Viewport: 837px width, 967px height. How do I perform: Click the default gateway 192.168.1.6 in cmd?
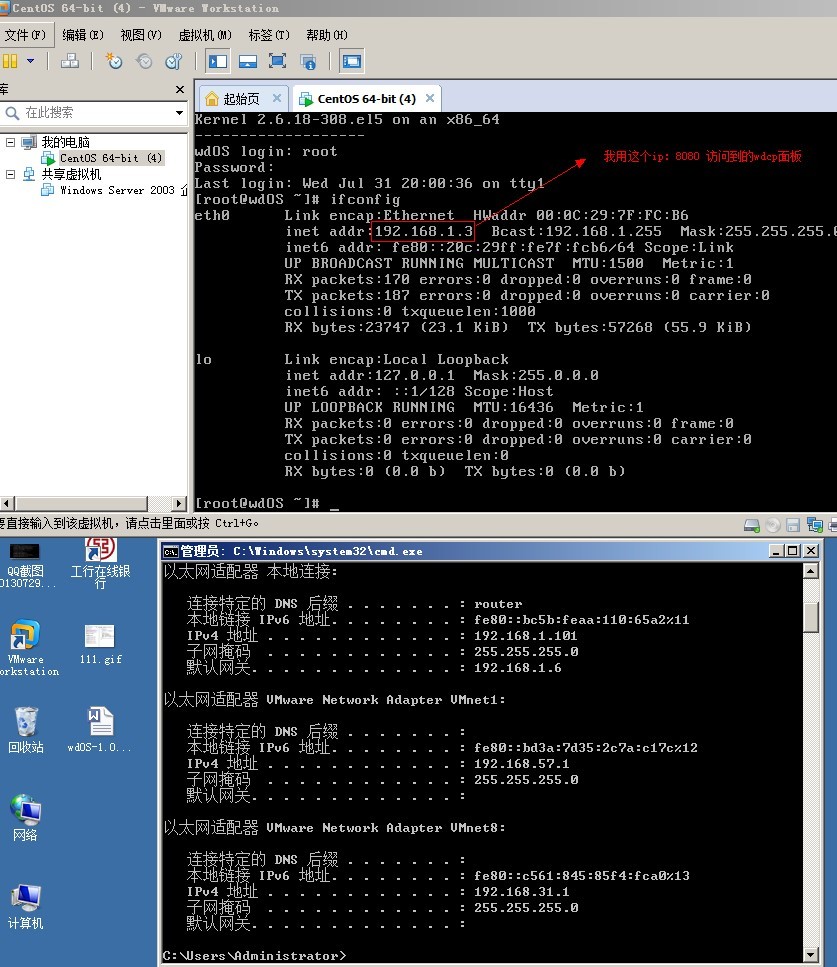[x=517, y=668]
